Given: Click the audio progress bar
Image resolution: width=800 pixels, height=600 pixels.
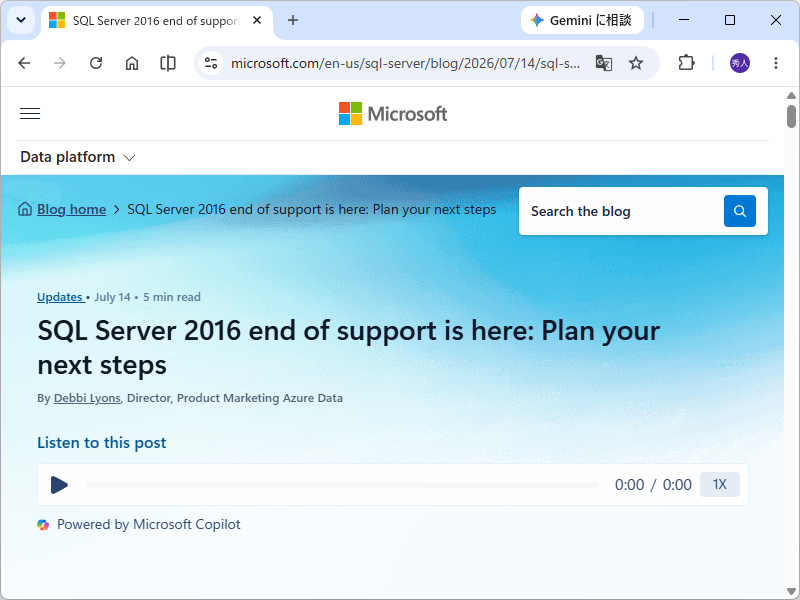Looking at the screenshot, I should coord(342,485).
